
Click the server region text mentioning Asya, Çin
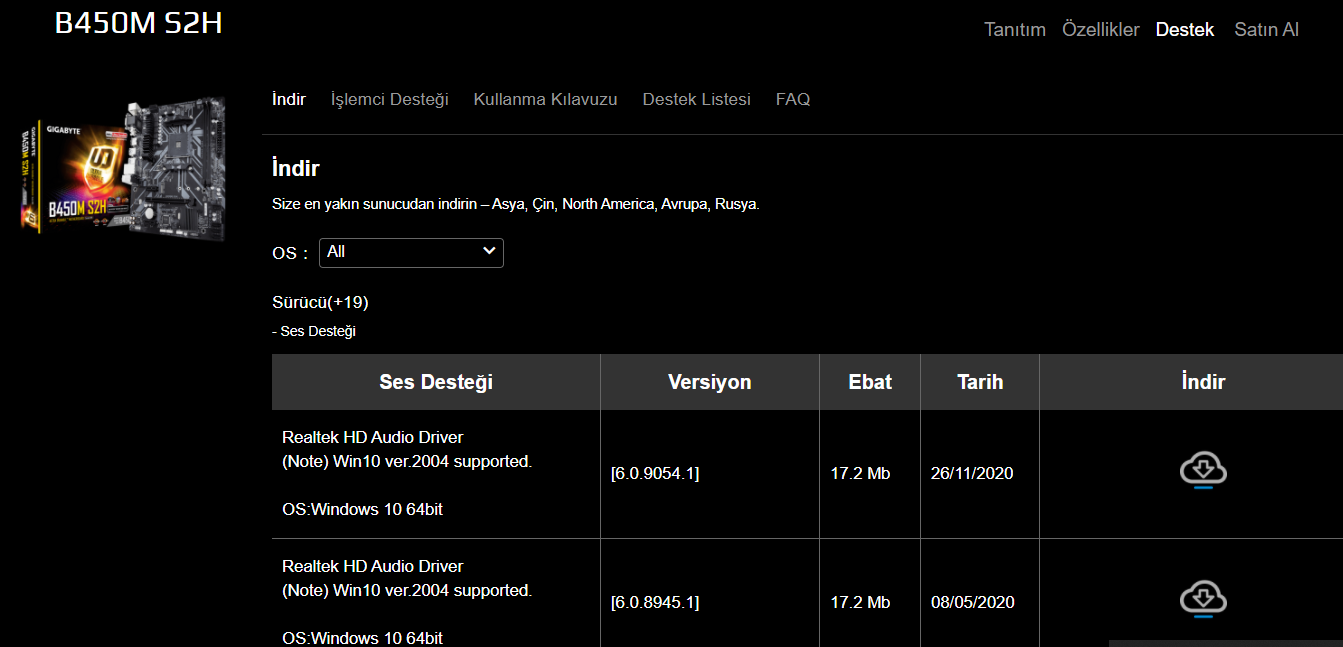[516, 204]
